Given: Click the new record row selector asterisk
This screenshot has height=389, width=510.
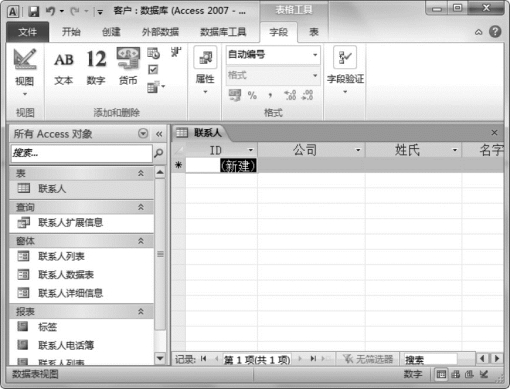Looking at the screenshot, I should coord(178,165).
